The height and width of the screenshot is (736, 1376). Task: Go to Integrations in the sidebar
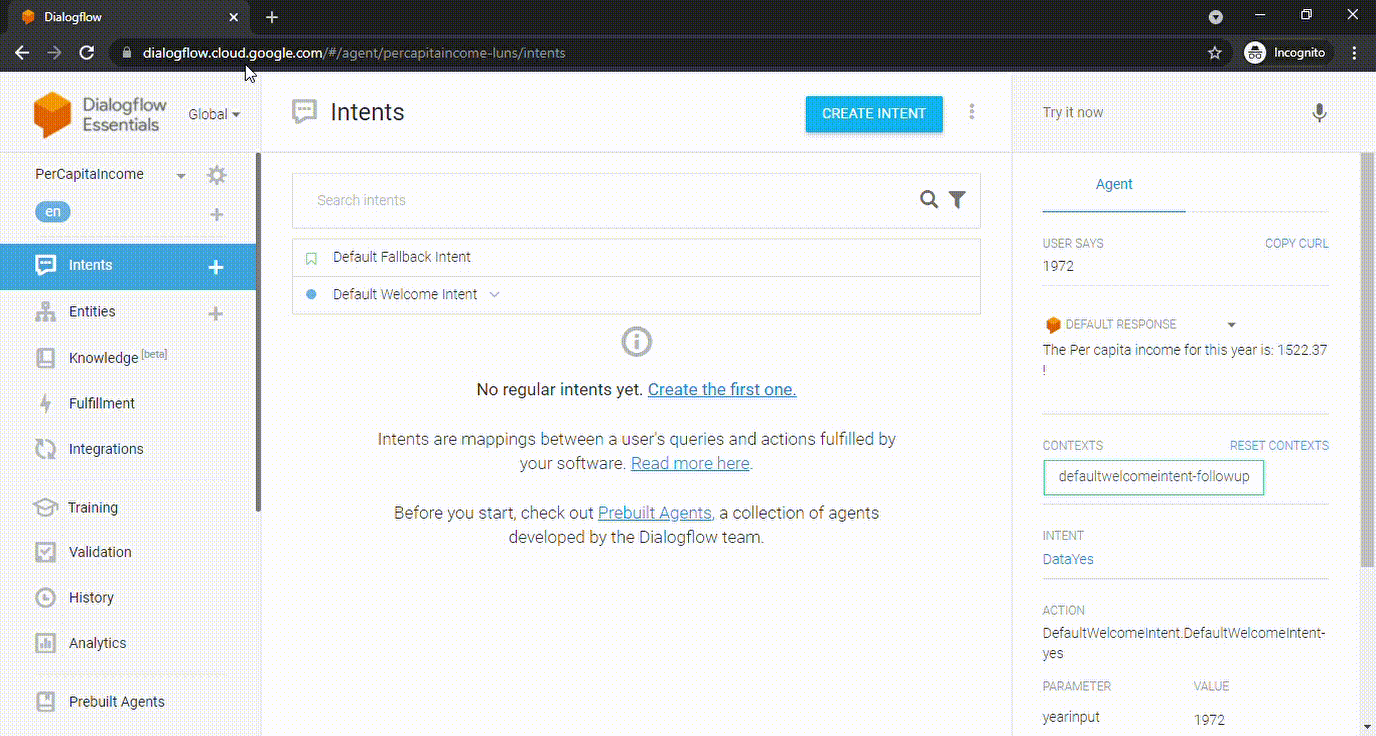105,449
